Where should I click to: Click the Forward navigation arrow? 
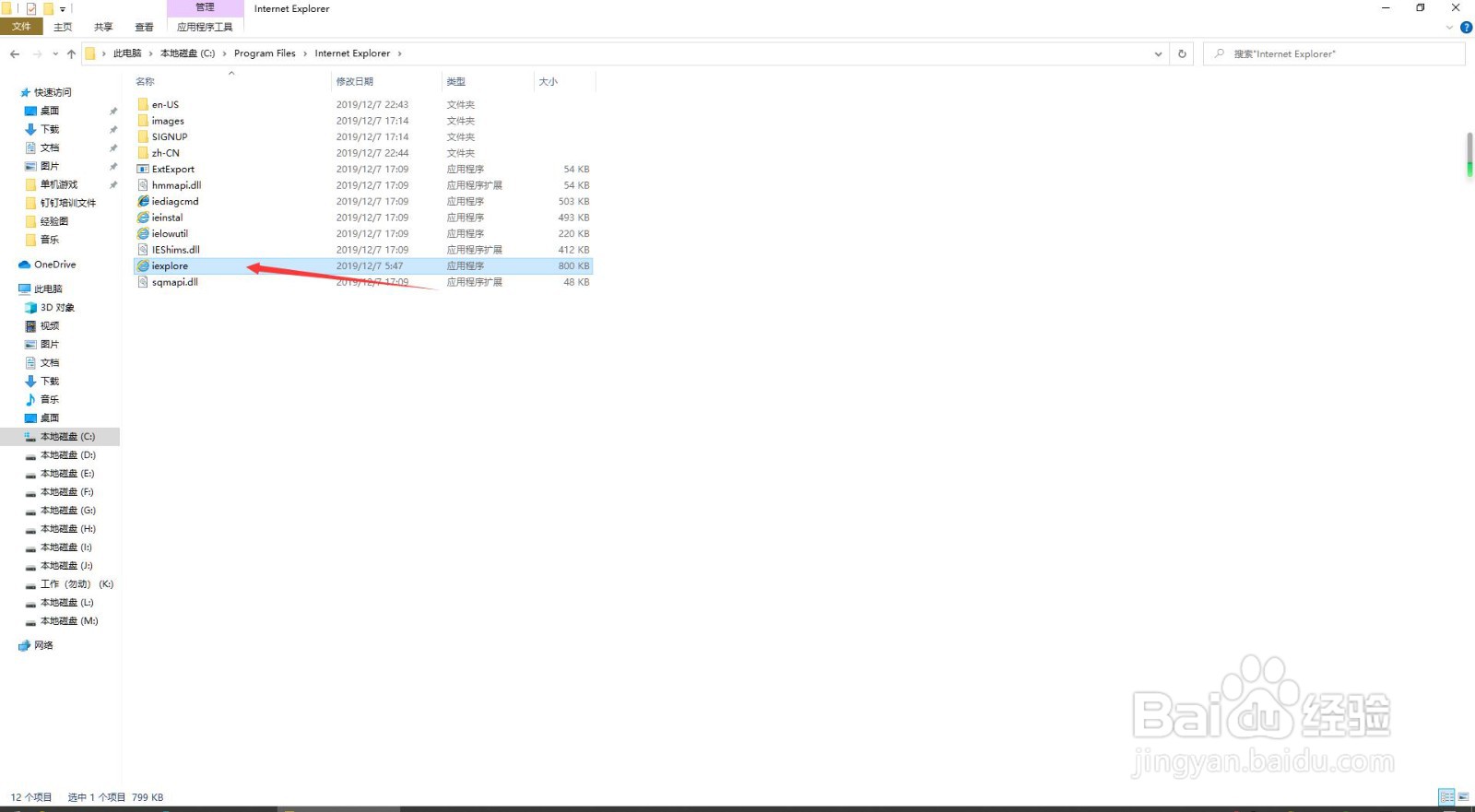pyautogui.click(x=38, y=53)
